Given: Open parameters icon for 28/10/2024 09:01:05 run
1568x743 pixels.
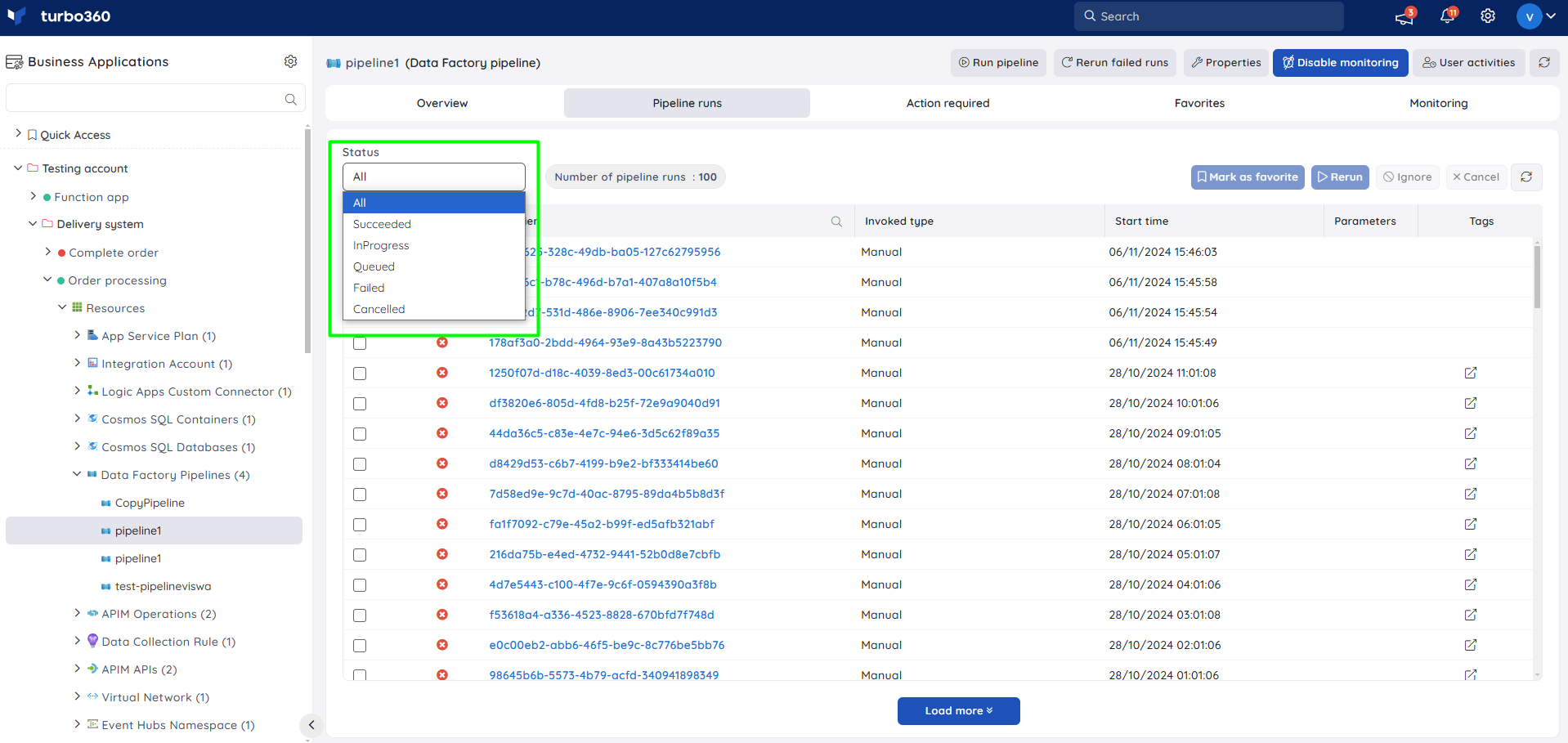Looking at the screenshot, I should click(x=1471, y=433).
